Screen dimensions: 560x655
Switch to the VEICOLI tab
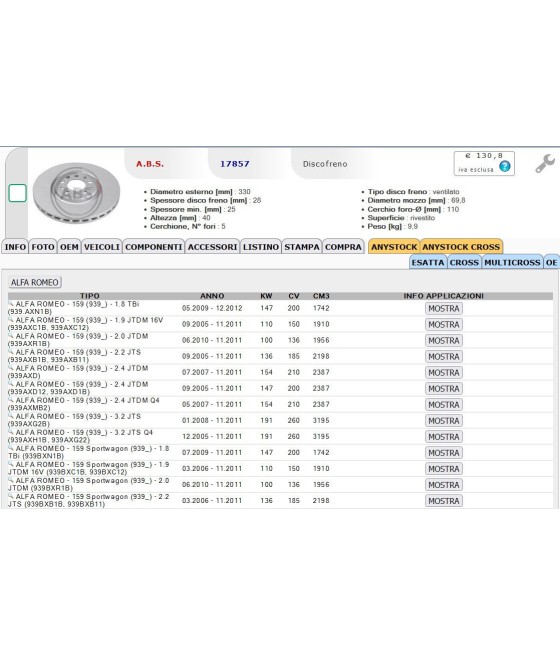tap(102, 247)
